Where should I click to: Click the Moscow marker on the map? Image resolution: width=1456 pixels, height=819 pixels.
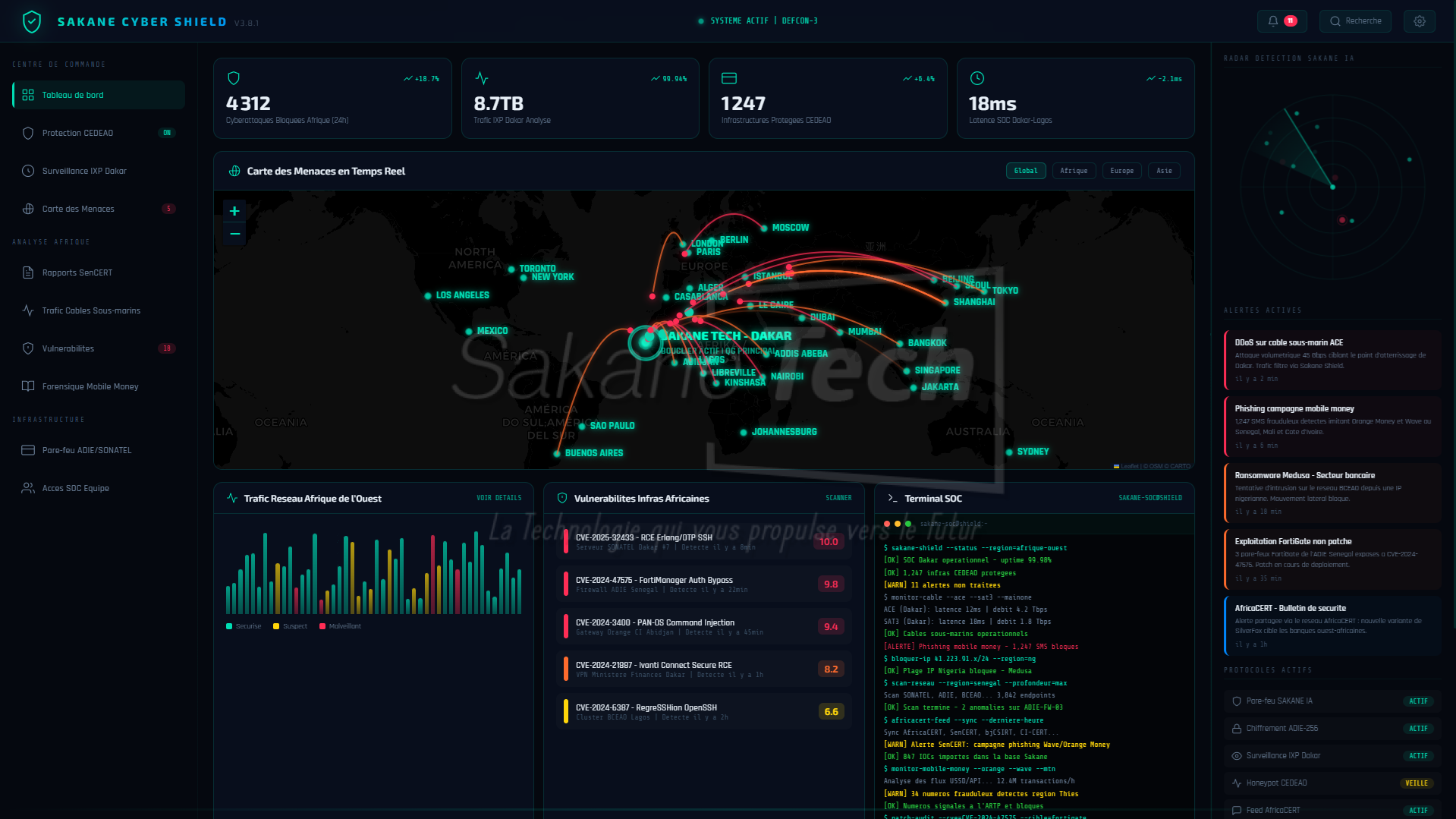click(764, 228)
